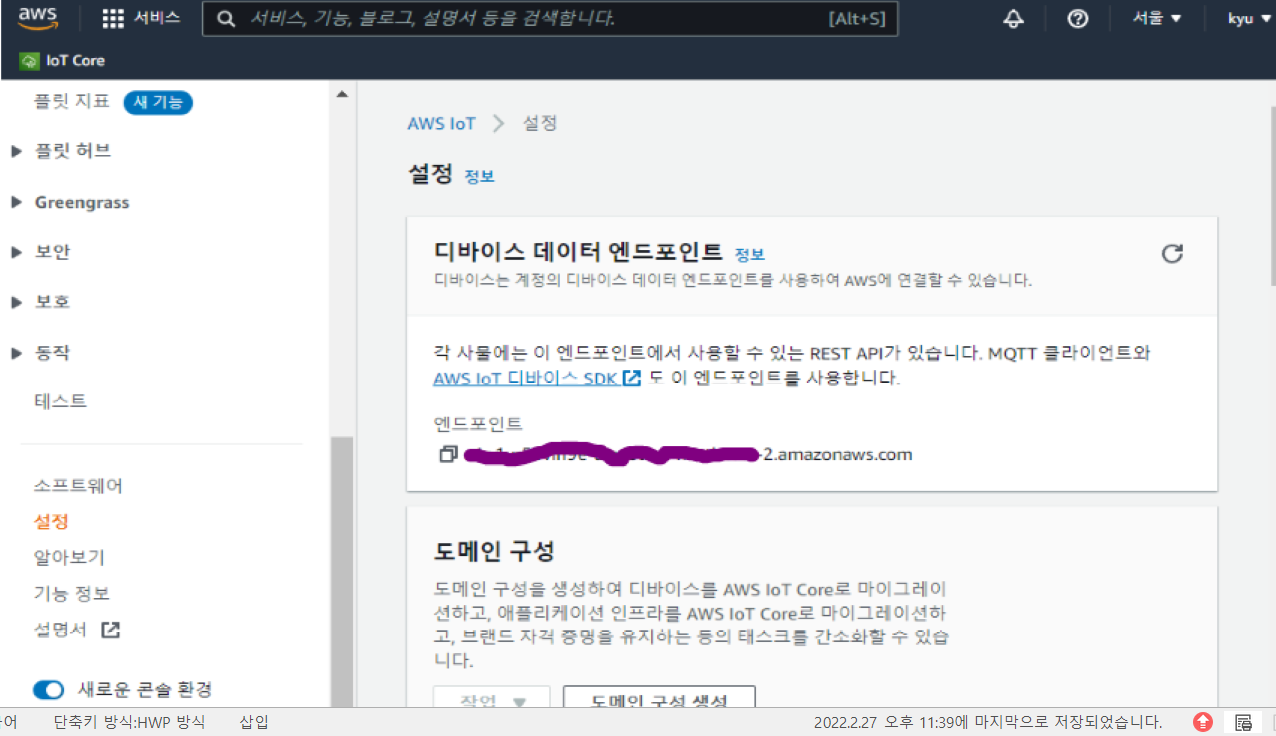Click the 새 기능 badge
This screenshot has width=1276, height=736.
point(158,102)
